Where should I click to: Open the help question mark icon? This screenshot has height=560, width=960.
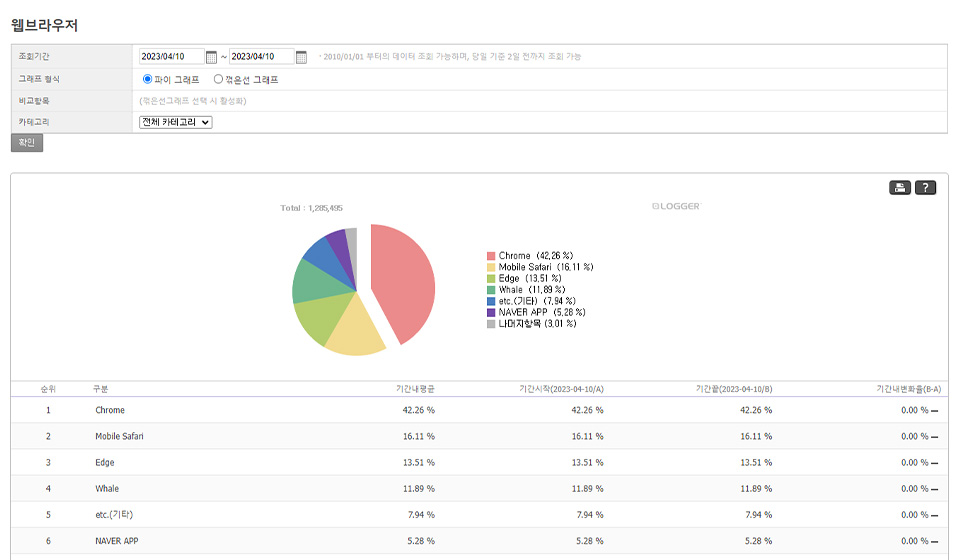(x=925, y=188)
